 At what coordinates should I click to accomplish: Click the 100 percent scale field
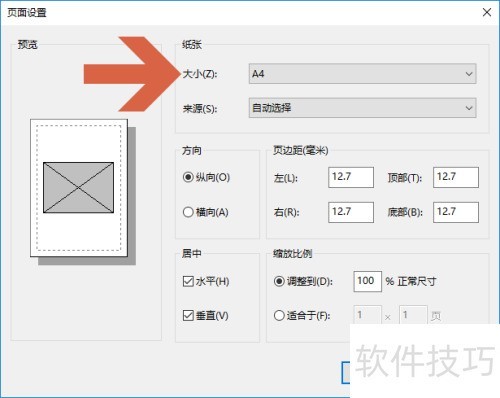pyautogui.click(x=367, y=281)
